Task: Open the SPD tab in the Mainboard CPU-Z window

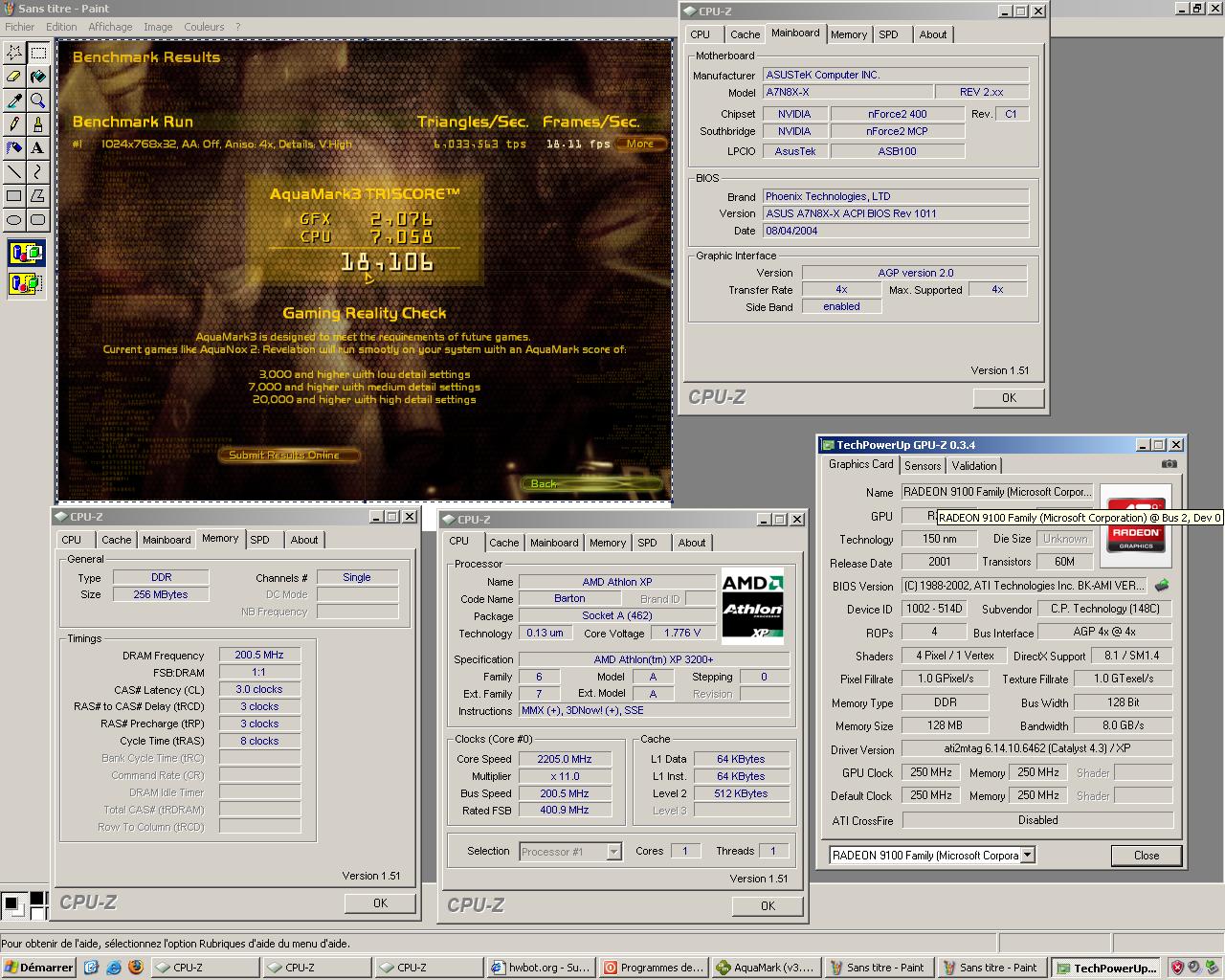Action: point(889,34)
